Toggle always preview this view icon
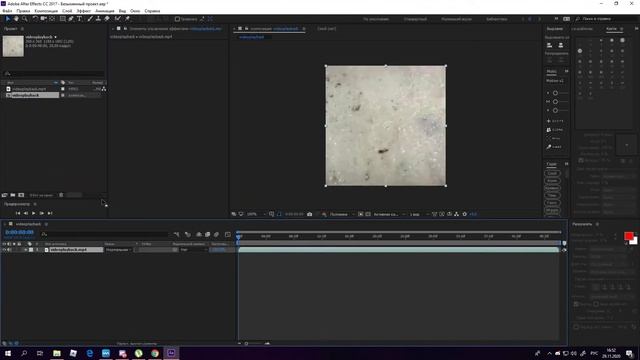This screenshot has width=640, height=360. click(233, 214)
